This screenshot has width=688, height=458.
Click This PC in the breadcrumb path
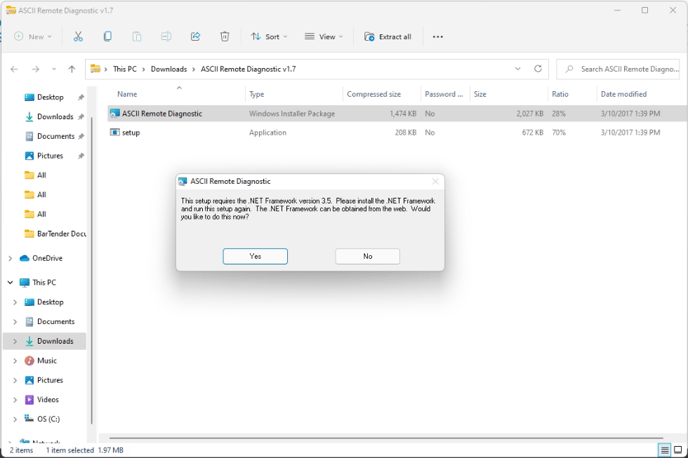click(x=125, y=69)
